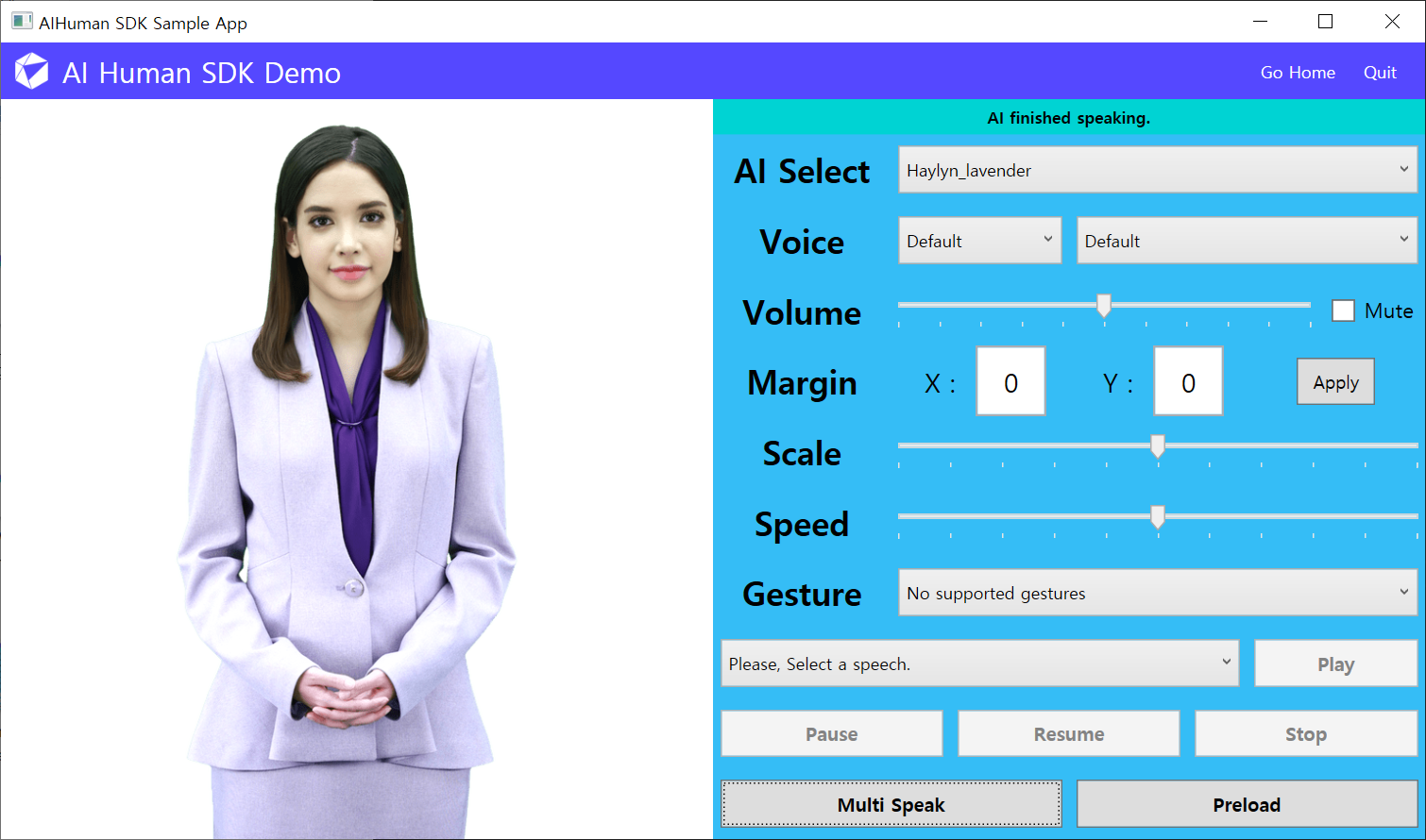Close the AIHuman SDK Sample App window
Image resolution: width=1426 pixels, height=840 pixels.
pyautogui.click(x=1392, y=22)
